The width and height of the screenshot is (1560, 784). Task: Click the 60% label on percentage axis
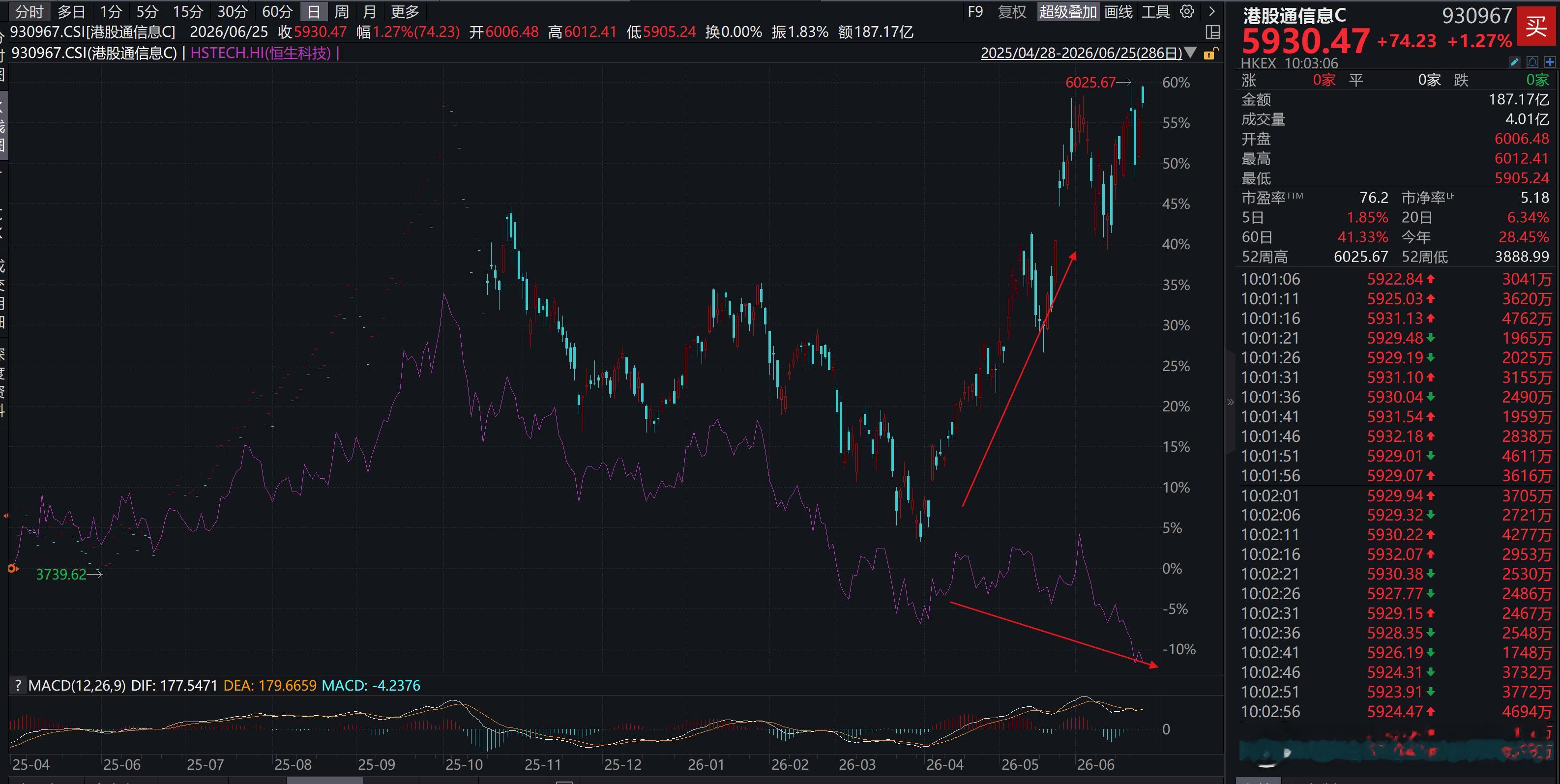point(1176,83)
